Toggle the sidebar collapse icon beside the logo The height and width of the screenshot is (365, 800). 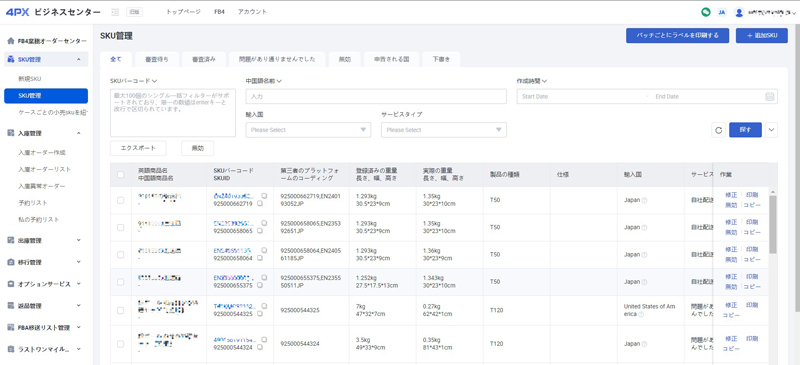pos(115,12)
